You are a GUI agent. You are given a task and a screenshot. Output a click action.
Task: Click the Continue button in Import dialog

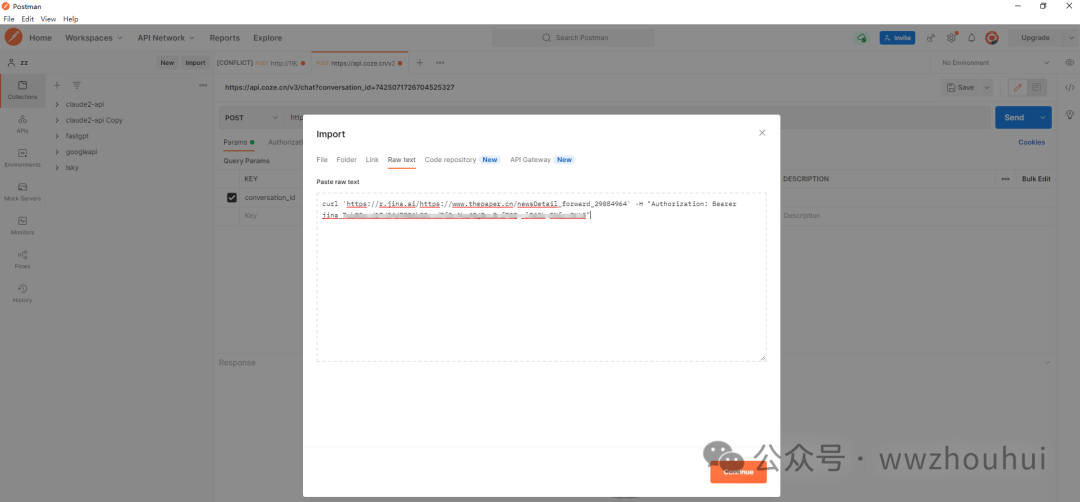pos(738,472)
